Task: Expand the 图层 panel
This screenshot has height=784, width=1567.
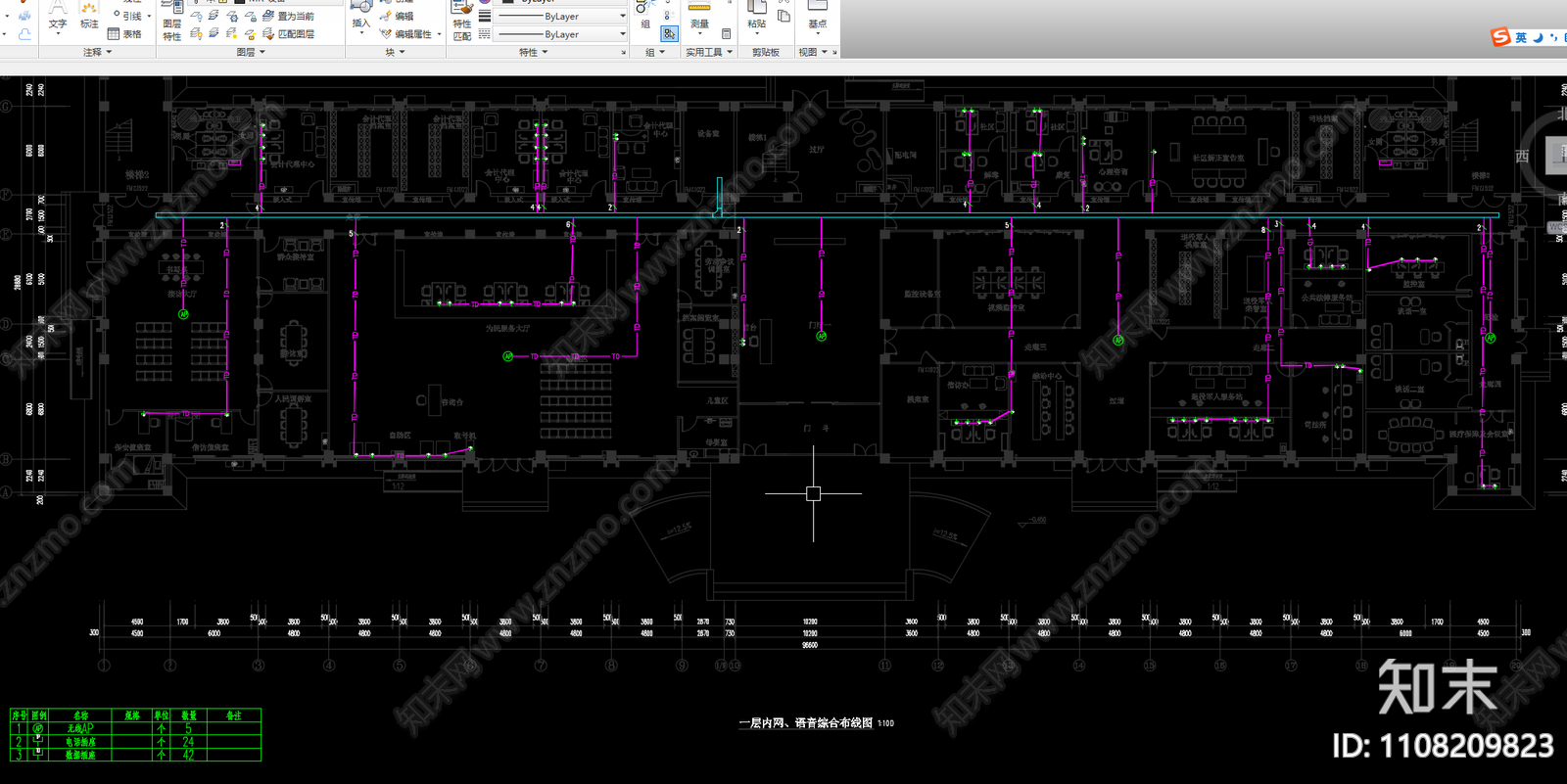Action: [251, 52]
